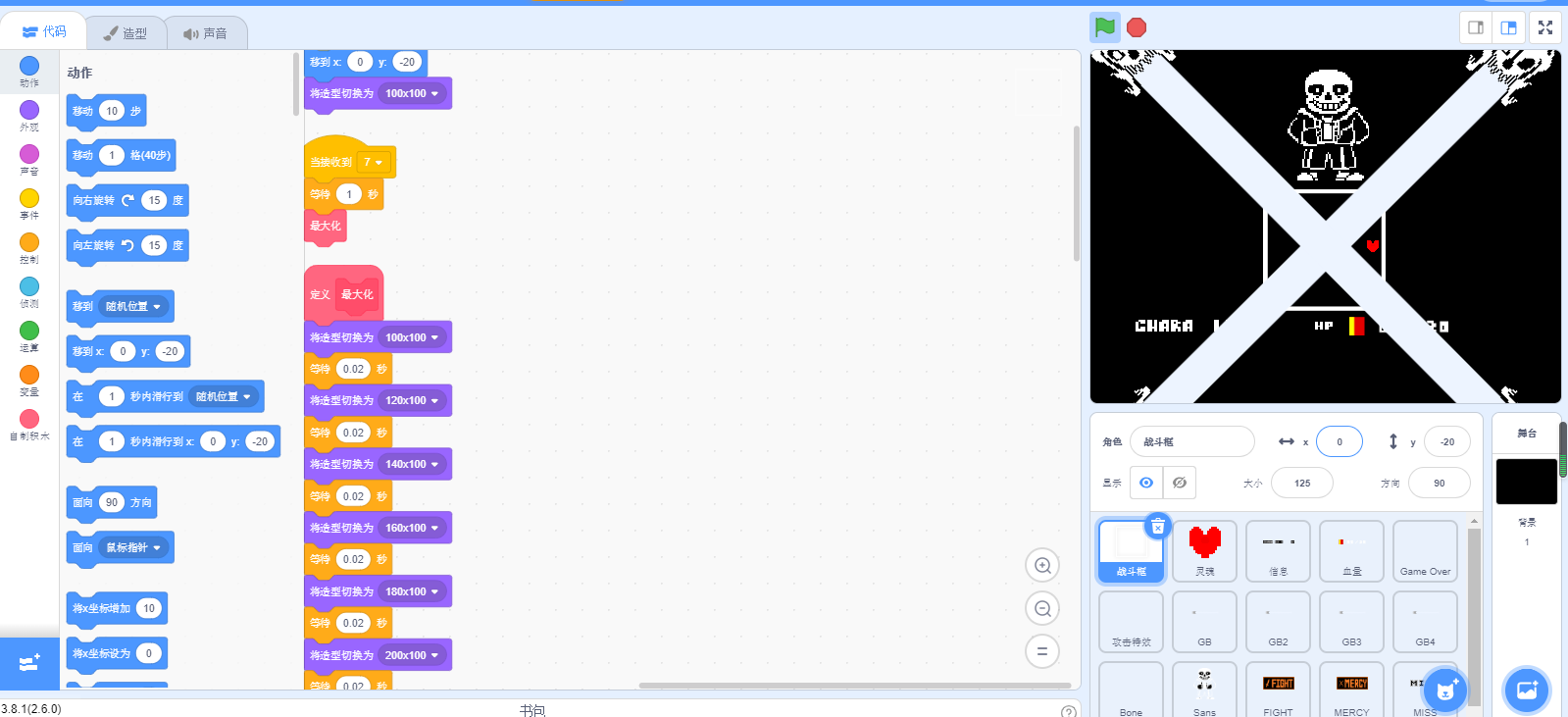This screenshot has width=1568, height=717.
Task: Select the 侦测 block category
Action: point(29,292)
